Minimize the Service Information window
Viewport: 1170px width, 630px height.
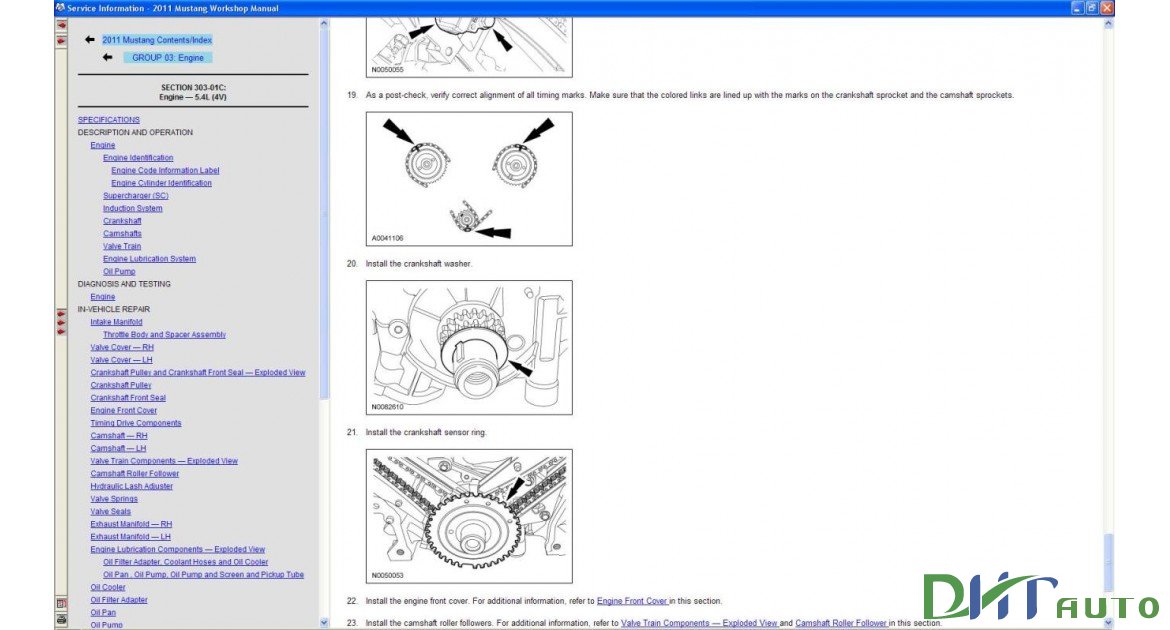(x=1077, y=8)
